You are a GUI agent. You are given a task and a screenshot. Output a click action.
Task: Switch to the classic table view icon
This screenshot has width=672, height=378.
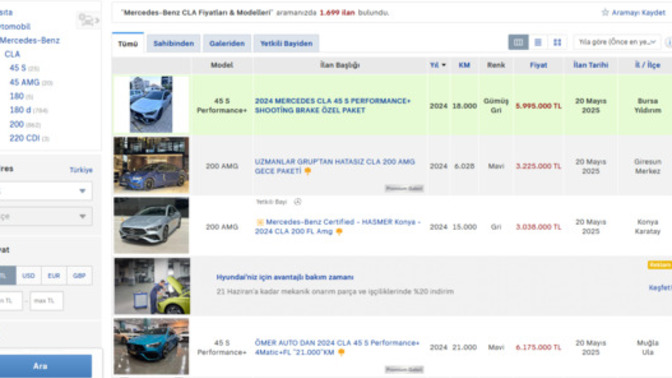(x=518, y=42)
